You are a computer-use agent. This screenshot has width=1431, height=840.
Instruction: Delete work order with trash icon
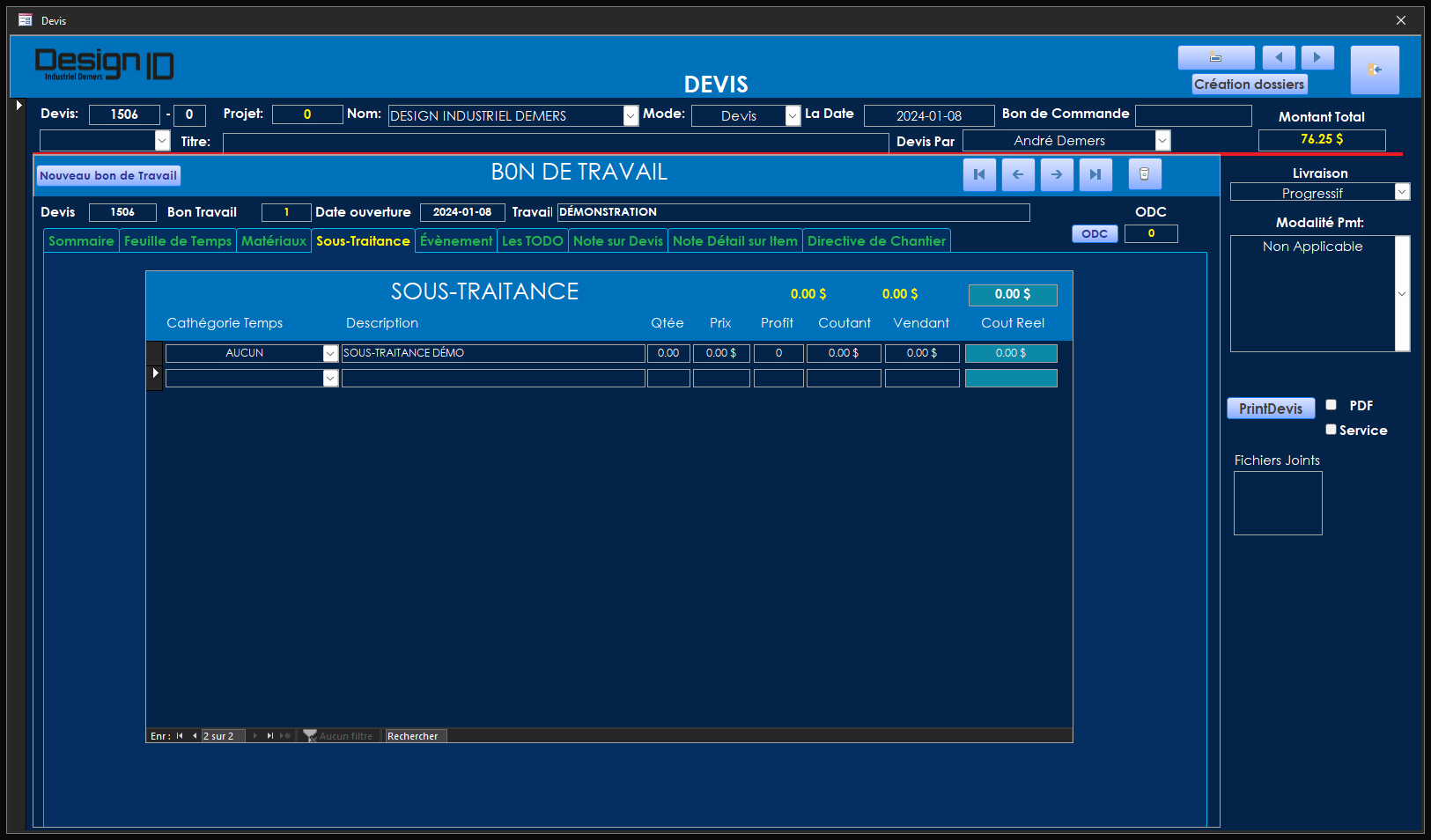tap(1145, 174)
